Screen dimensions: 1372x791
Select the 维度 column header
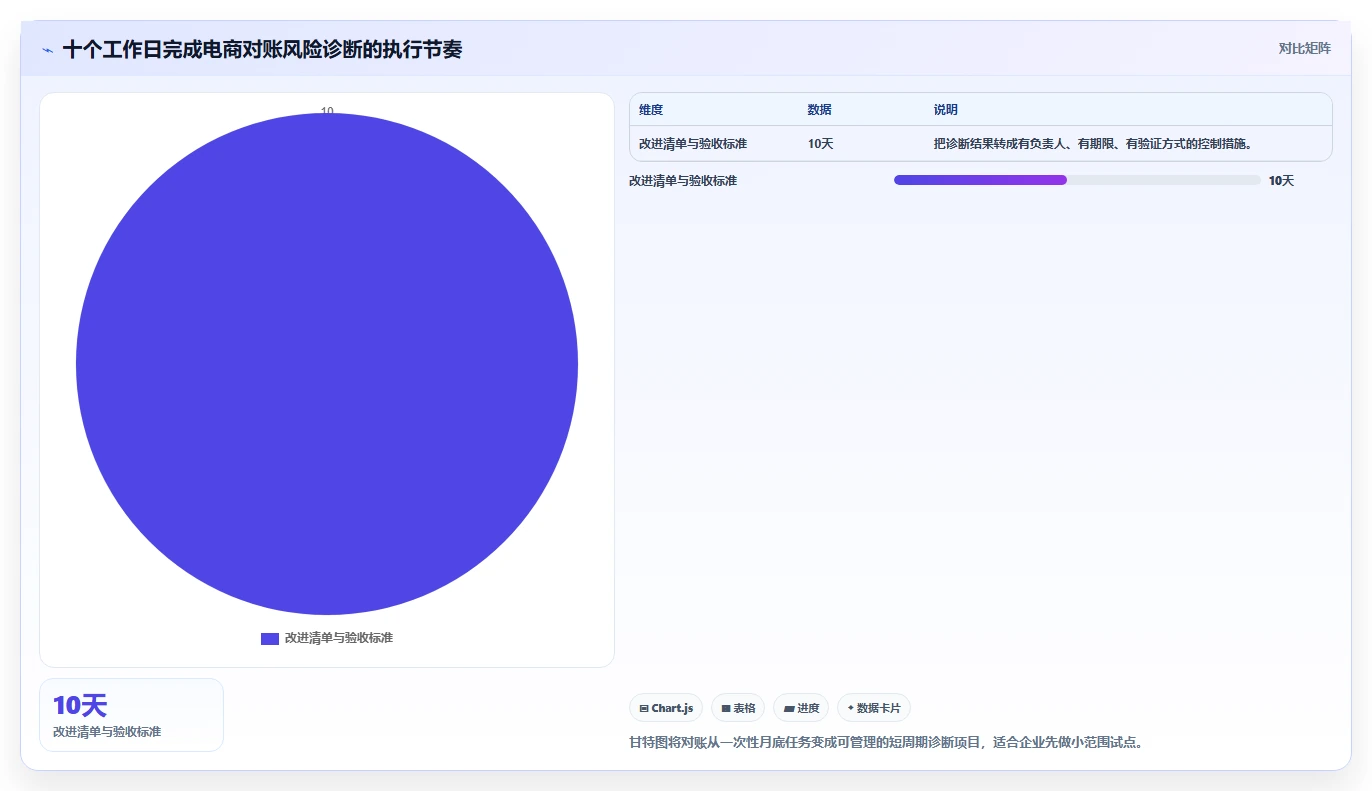coord(651,110)
